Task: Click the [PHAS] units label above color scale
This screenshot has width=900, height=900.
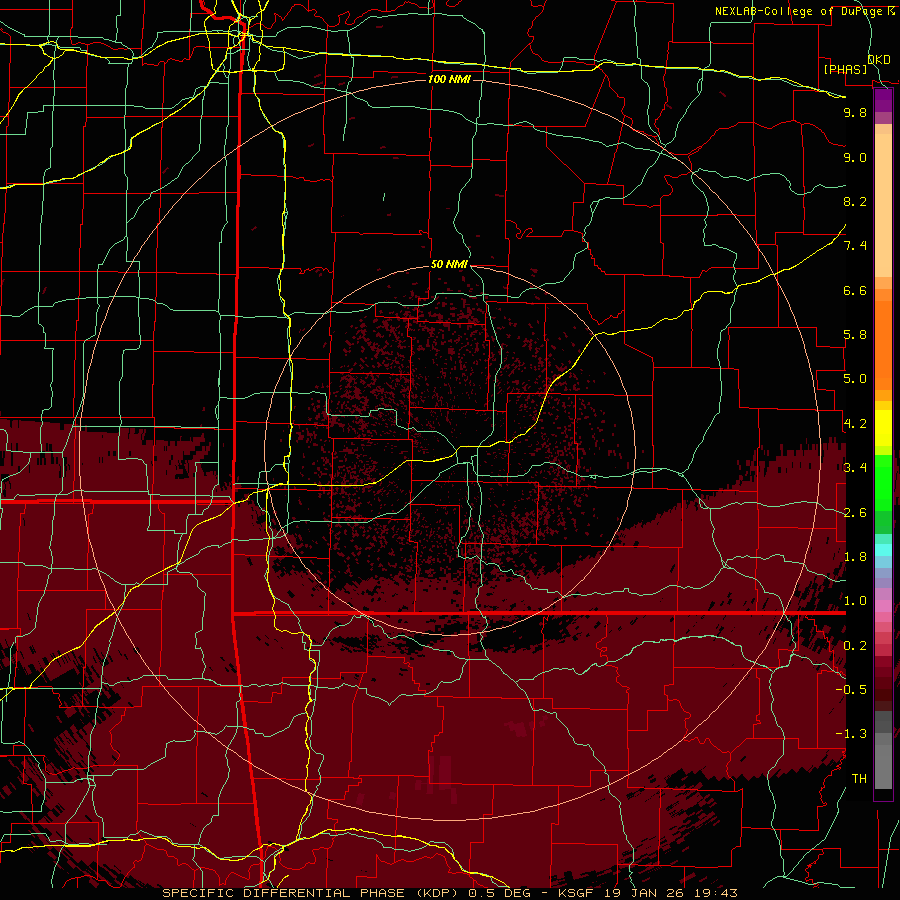Action: click(845, 69)
